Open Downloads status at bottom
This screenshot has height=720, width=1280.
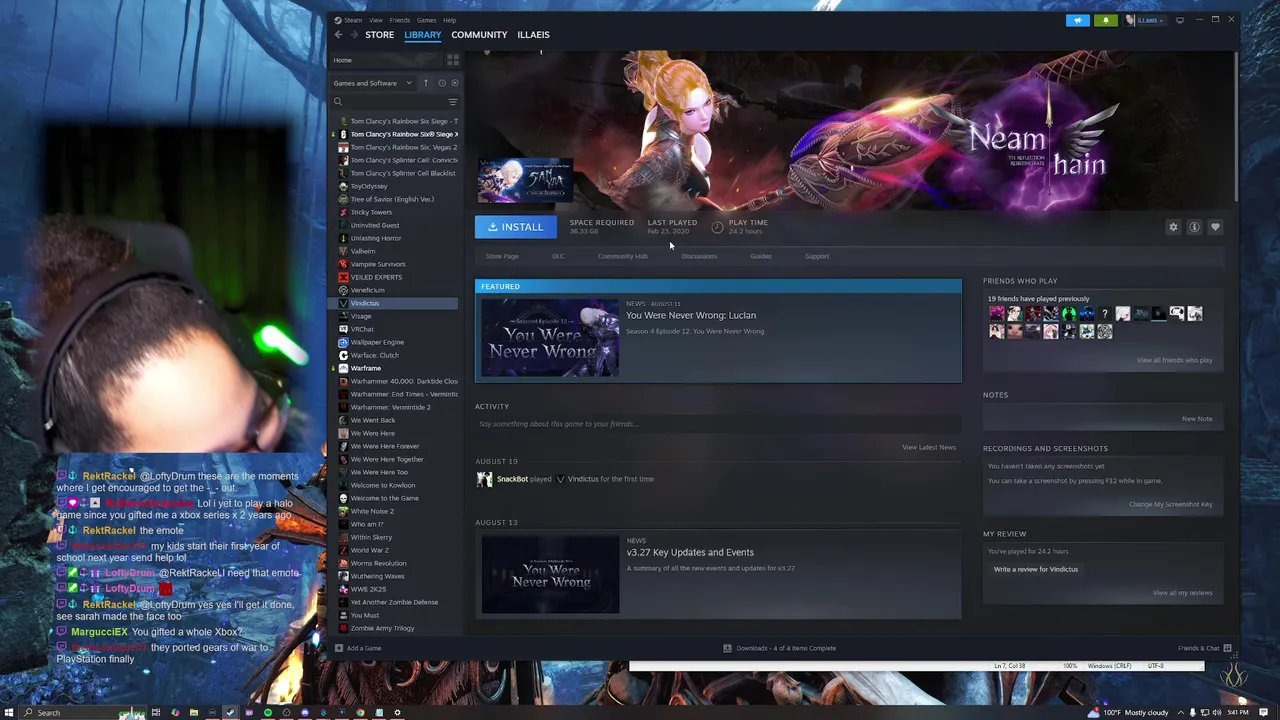pyautogui.click(x=780, y=648)
